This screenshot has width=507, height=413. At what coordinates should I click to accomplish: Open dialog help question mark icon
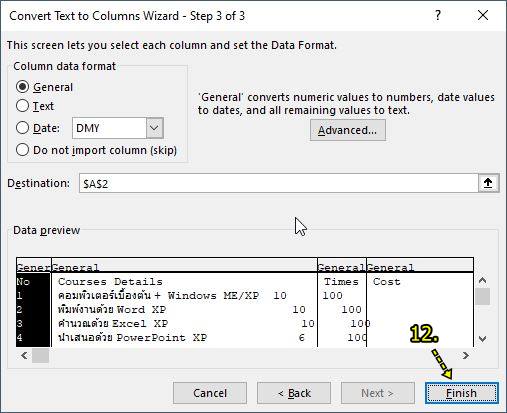(438, 15)
